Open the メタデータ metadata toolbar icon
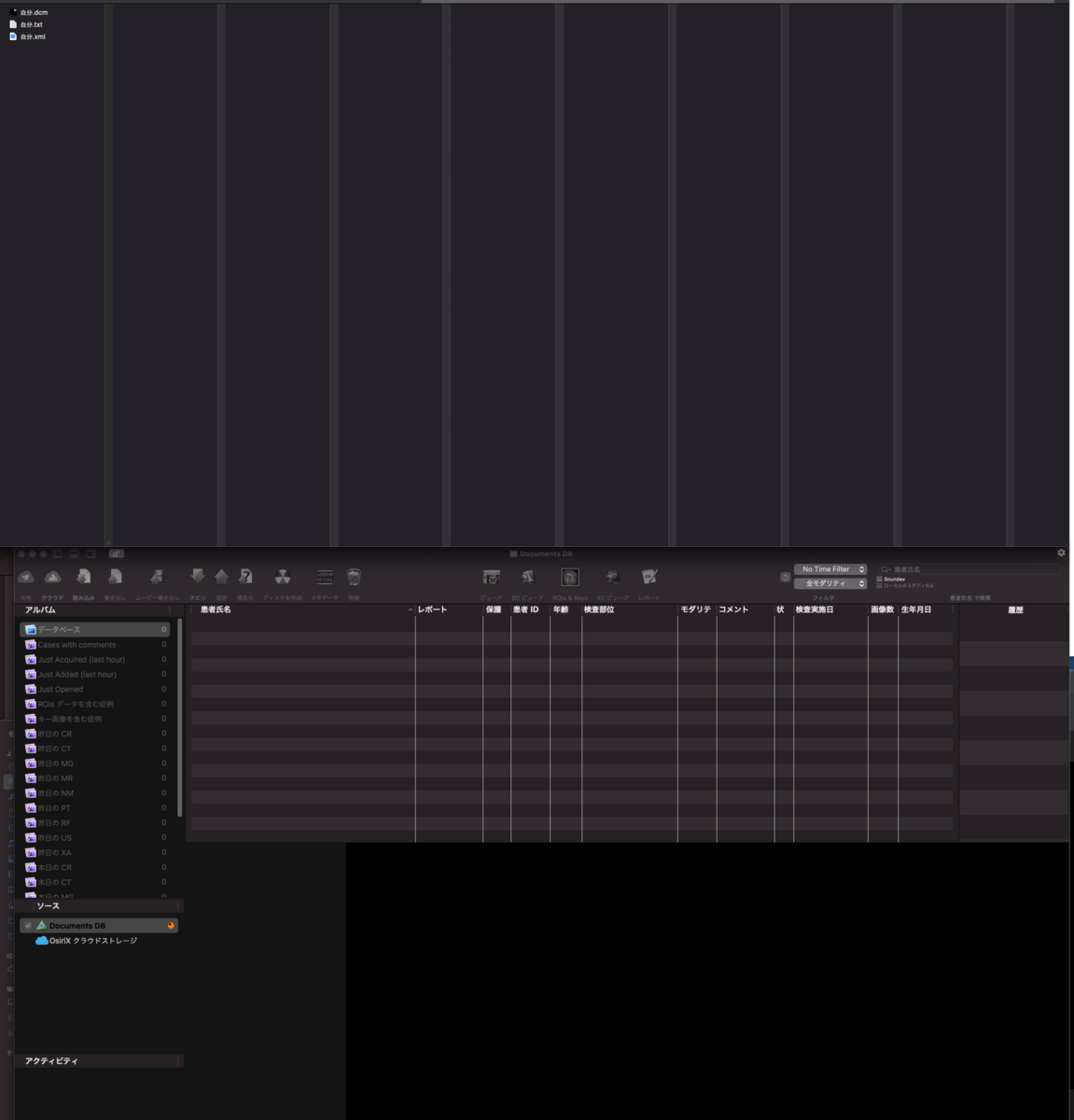This screenshot has width=1074, height=1120. pos(325,577)
